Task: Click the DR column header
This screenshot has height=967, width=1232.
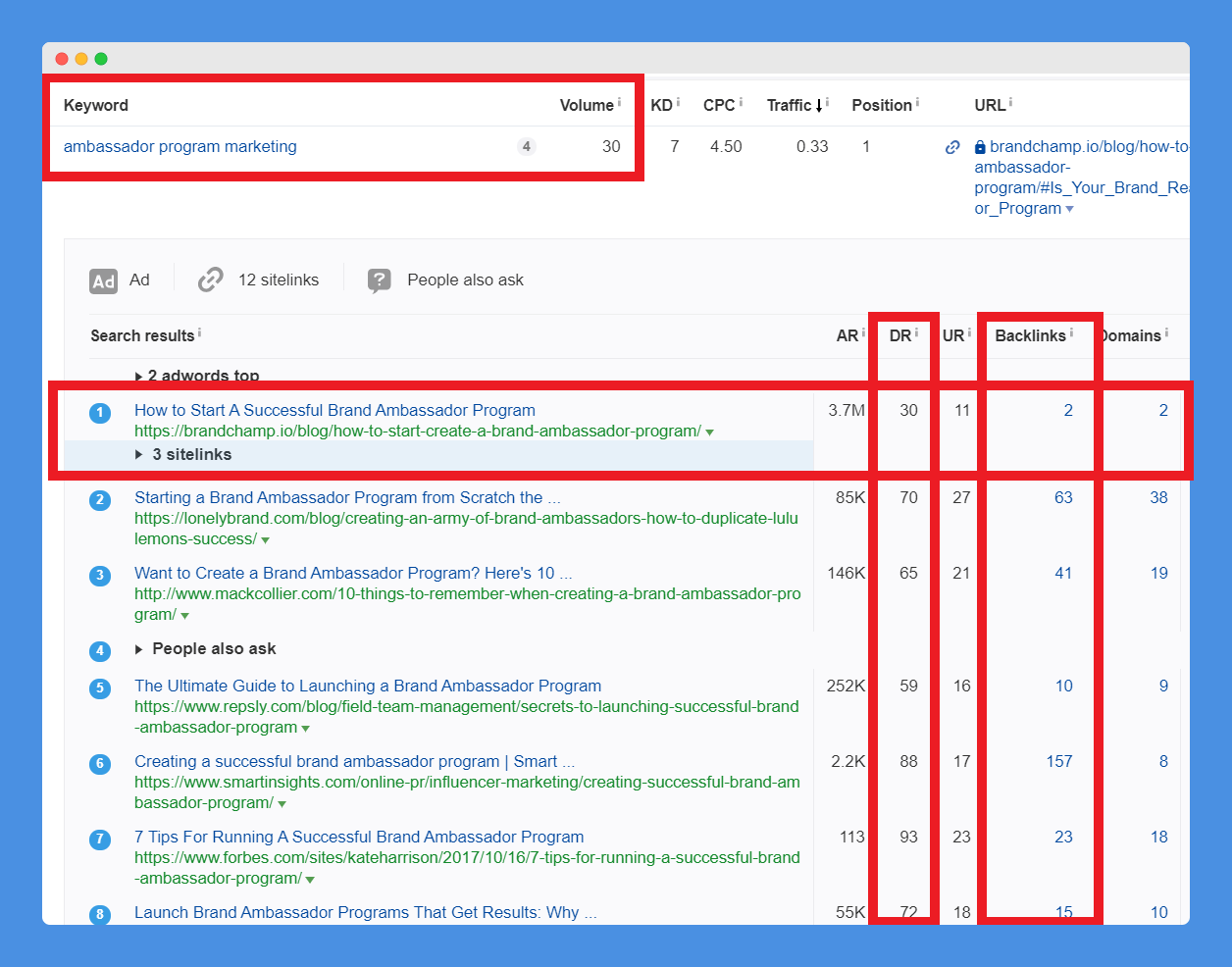Action: click(899, 335)
